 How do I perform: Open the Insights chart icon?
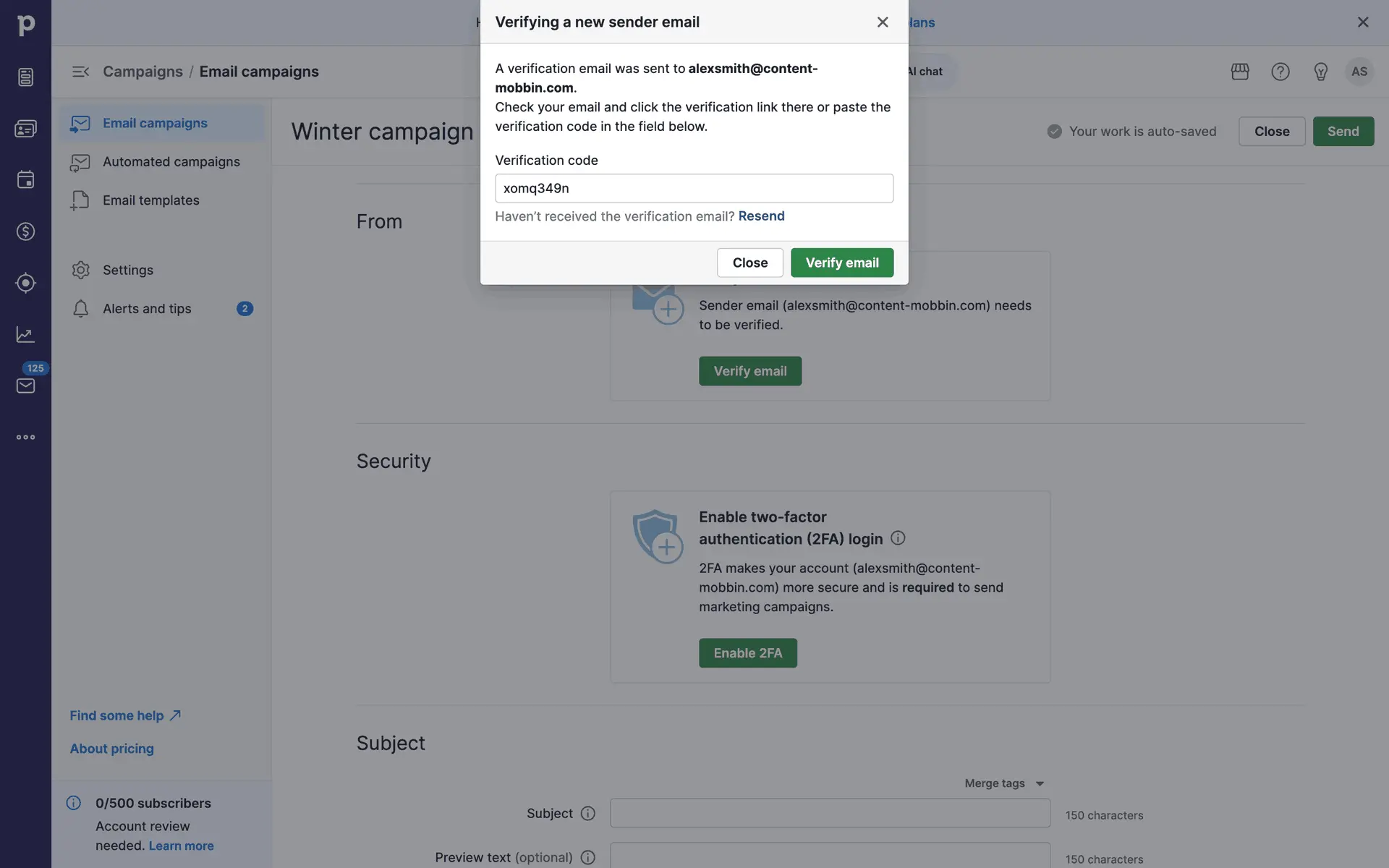(25, 334)
